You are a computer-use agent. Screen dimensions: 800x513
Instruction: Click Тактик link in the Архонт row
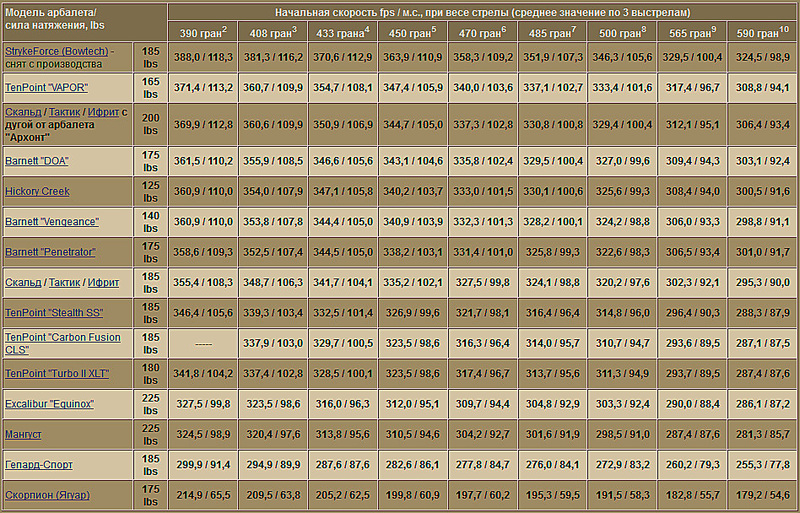coord(64,112)
